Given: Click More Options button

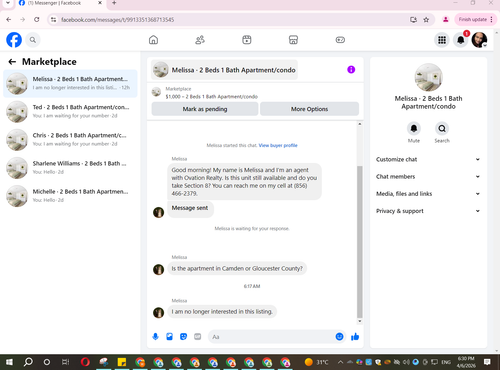Looking at the screenshot, I should tap(309, 109).
